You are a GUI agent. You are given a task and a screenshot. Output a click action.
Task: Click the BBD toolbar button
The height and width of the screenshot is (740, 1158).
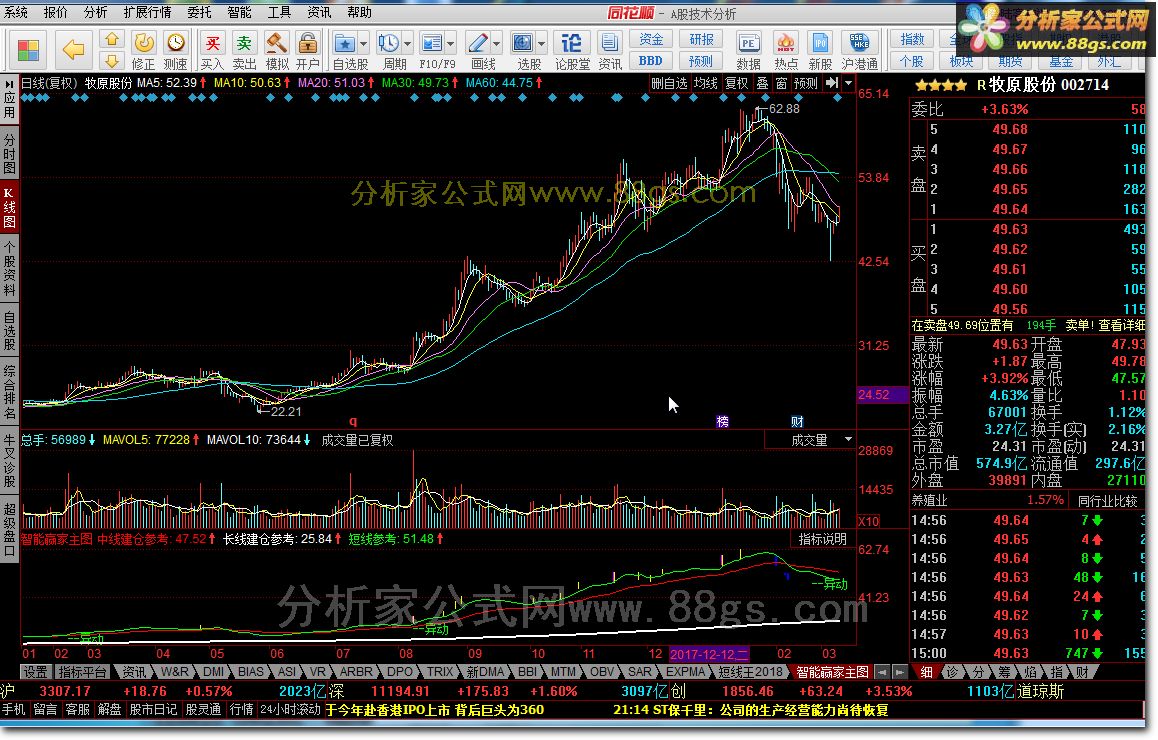(x=651, y=61)
